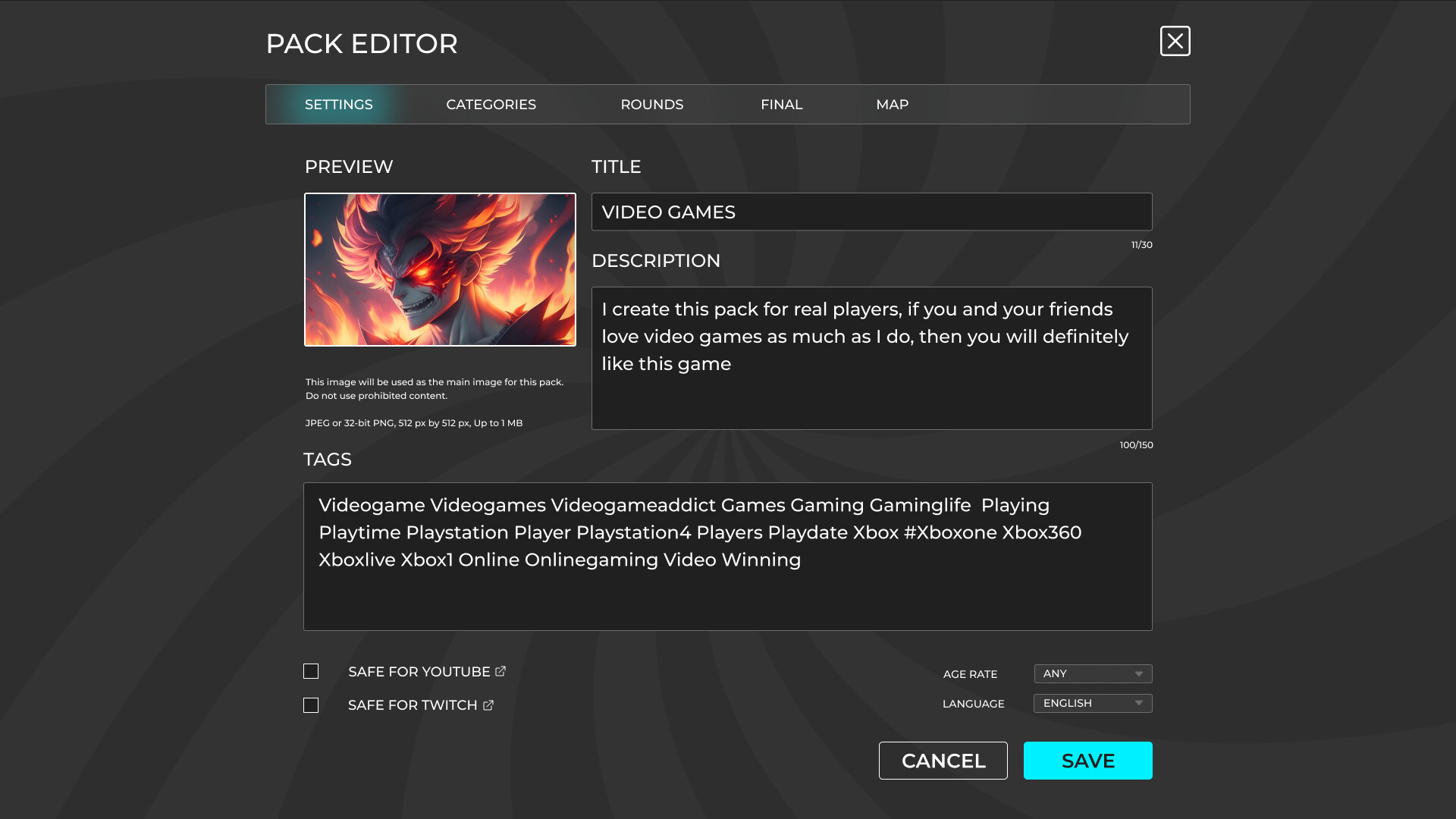Click inside the Tags text area
The width and height of the screenshot is (1456, 819).
coord(726,556)
